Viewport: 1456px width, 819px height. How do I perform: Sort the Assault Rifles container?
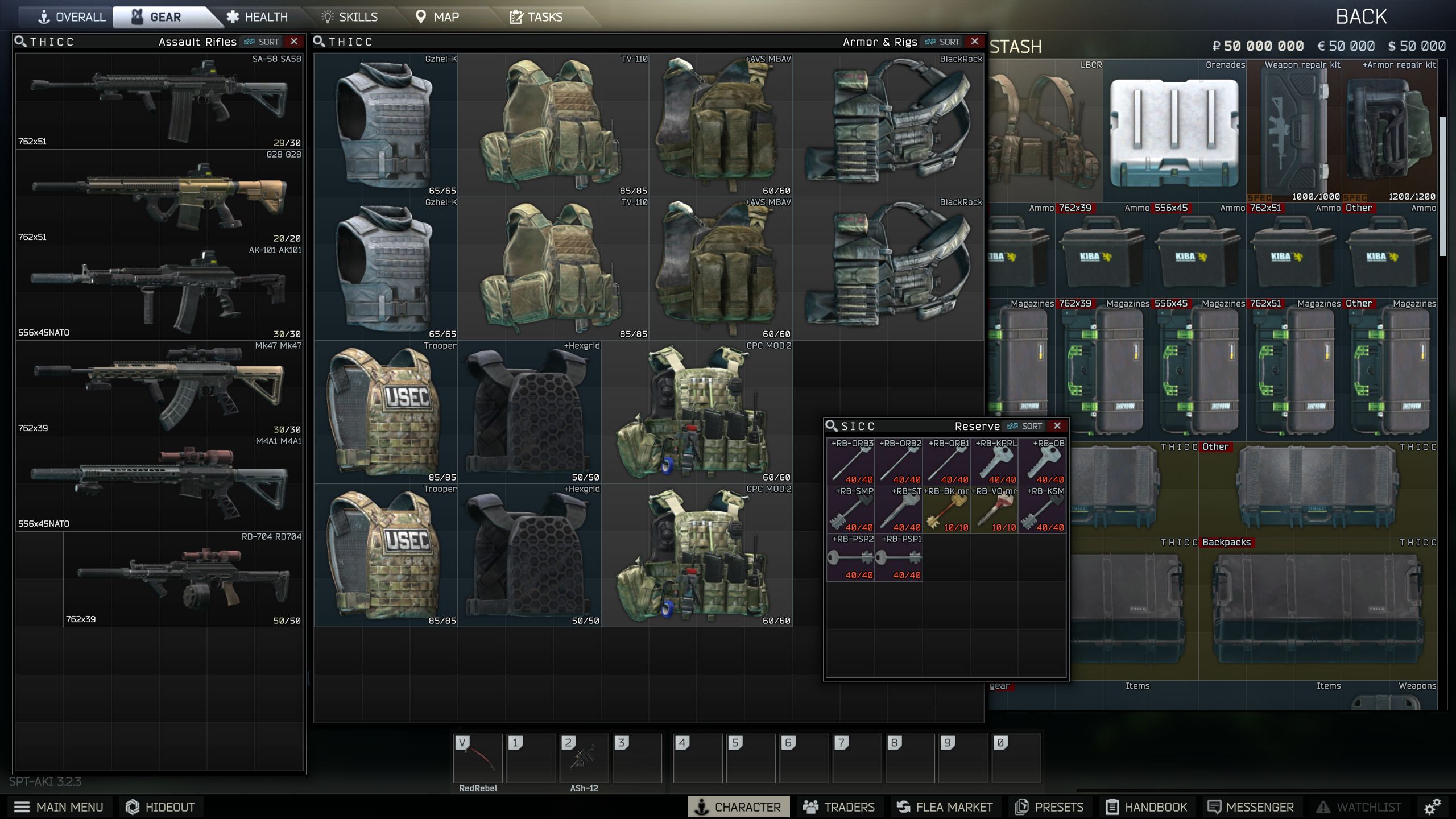(x=262, y=42)
